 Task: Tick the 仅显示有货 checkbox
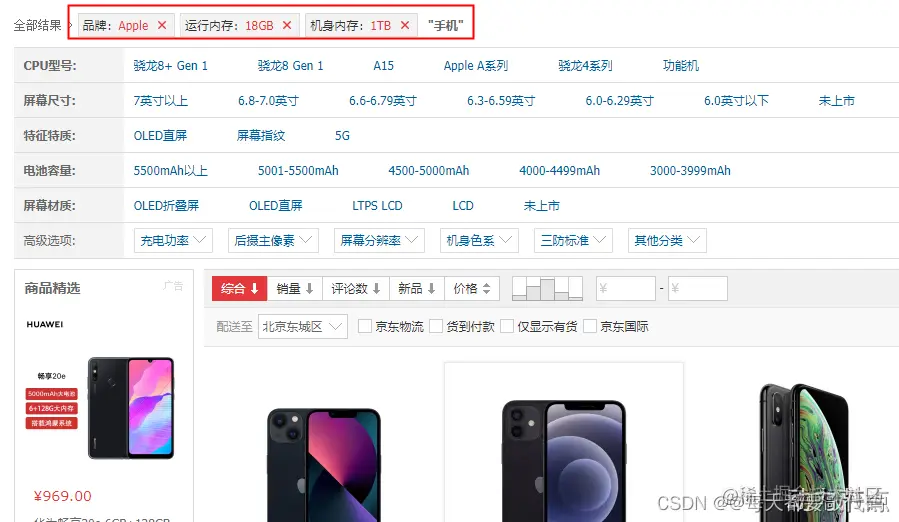click(507, 326)
